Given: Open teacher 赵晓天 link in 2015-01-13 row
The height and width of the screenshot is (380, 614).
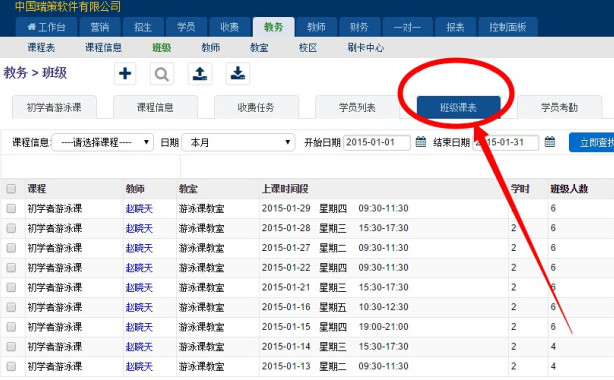Looking at the screenshot, I should coord(139,367).
